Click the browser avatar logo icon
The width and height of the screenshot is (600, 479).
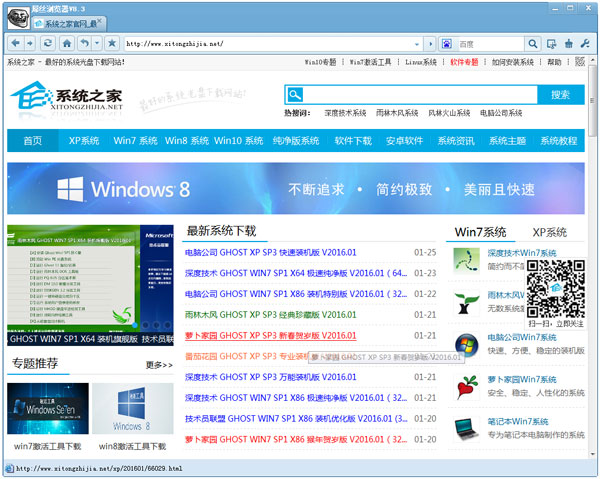[x=18, y=18]
